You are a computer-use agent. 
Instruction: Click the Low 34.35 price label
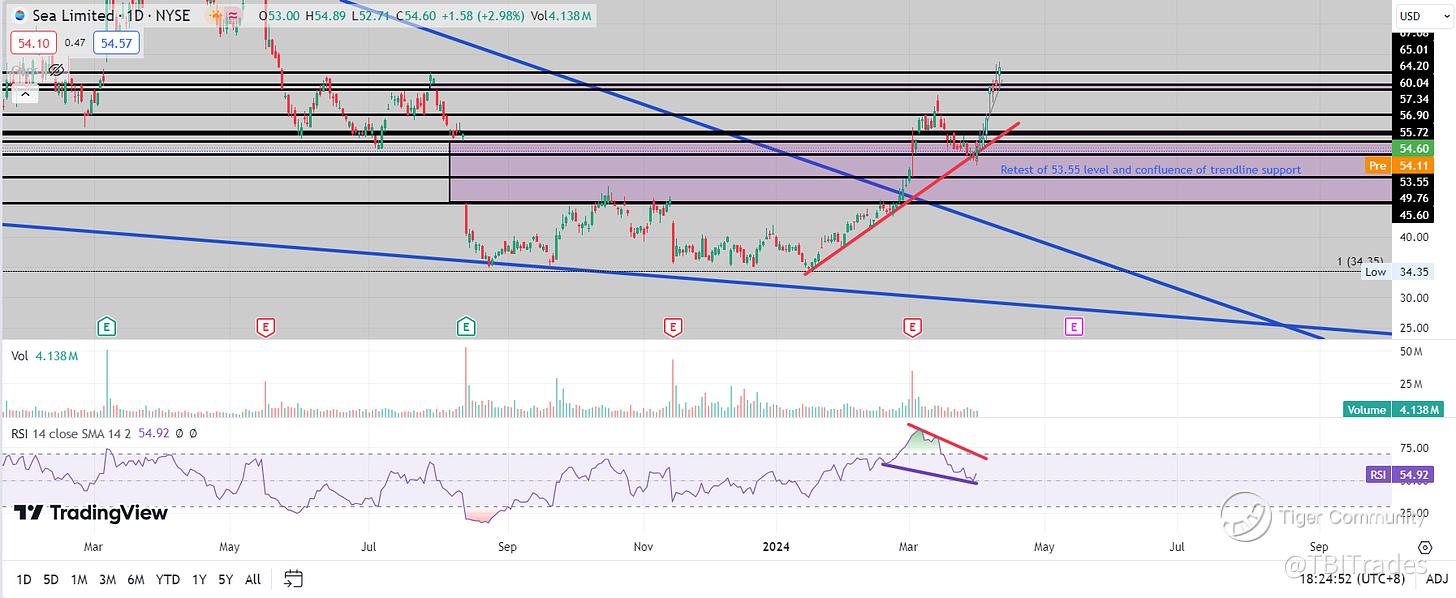coord(1395,271)
